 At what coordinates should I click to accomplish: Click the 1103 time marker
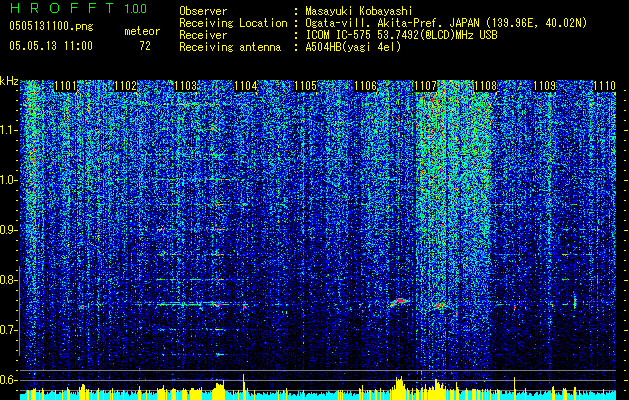(185, 86)
